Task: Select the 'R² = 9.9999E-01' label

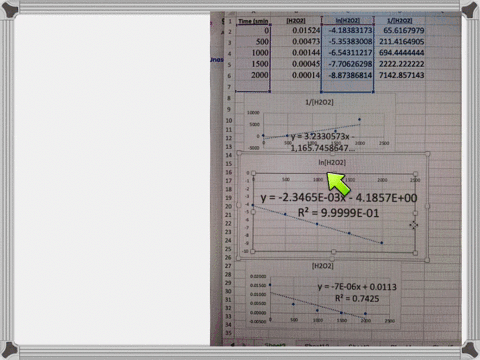Action: [338, 213]
